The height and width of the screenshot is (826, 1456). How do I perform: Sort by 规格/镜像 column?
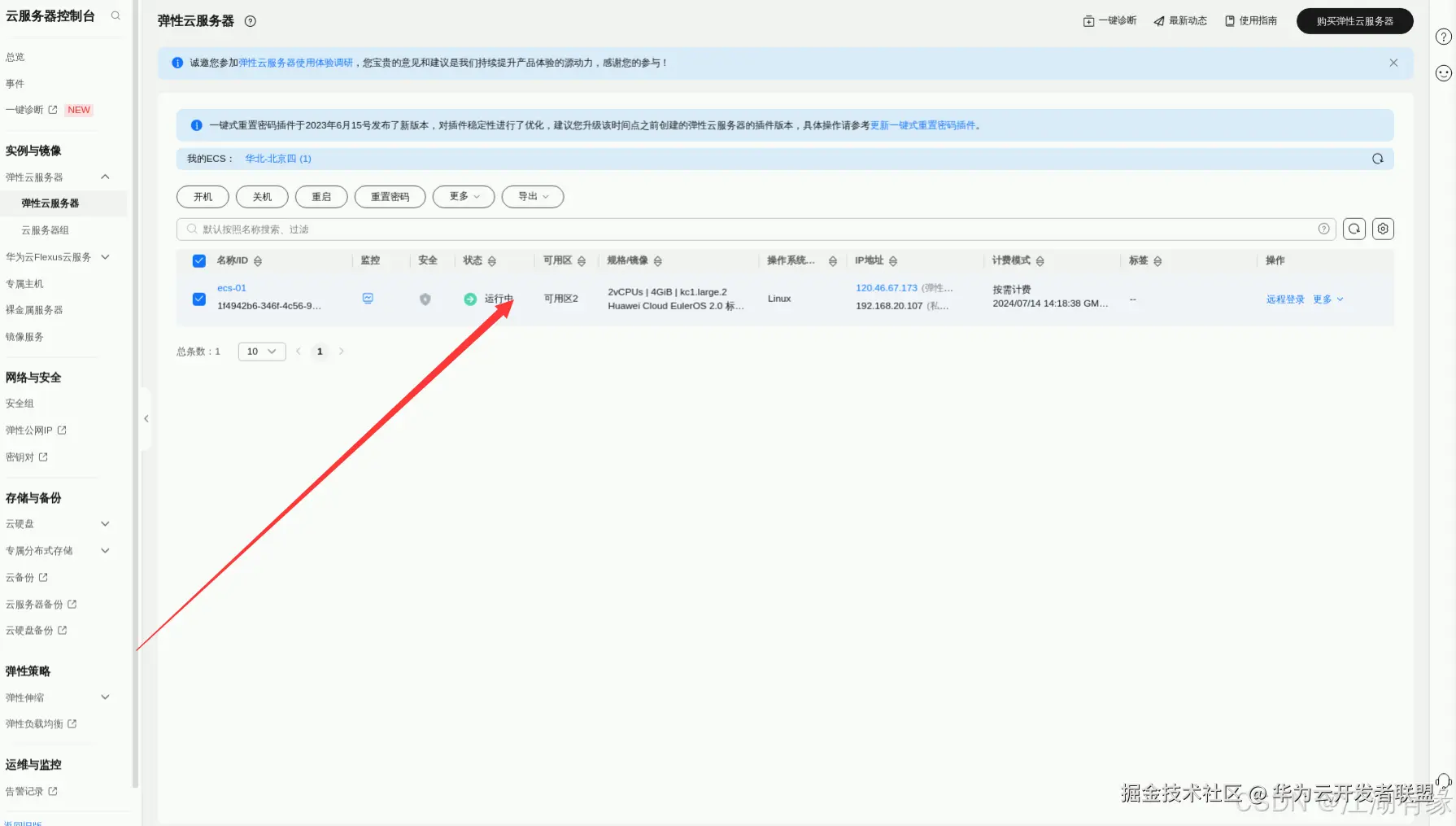[658, 261]
